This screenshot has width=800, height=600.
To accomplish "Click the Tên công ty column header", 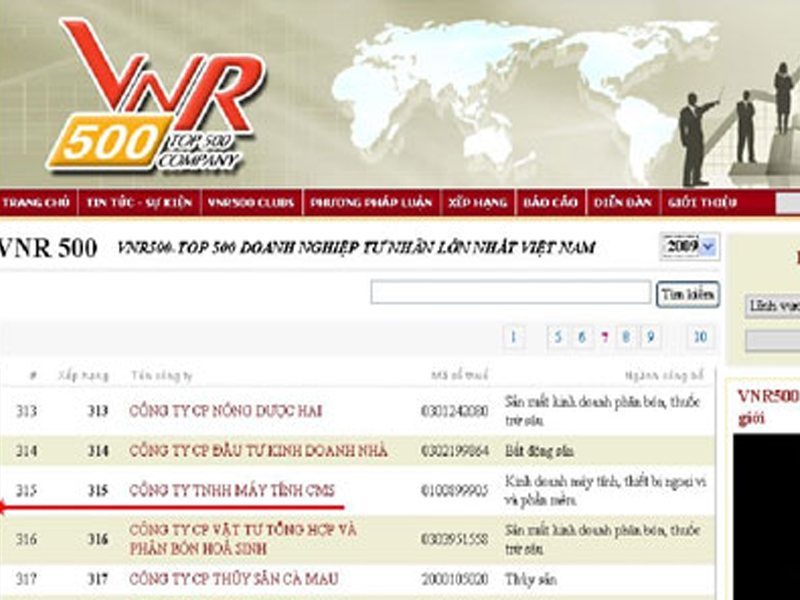I will click(x=161, y=376).
